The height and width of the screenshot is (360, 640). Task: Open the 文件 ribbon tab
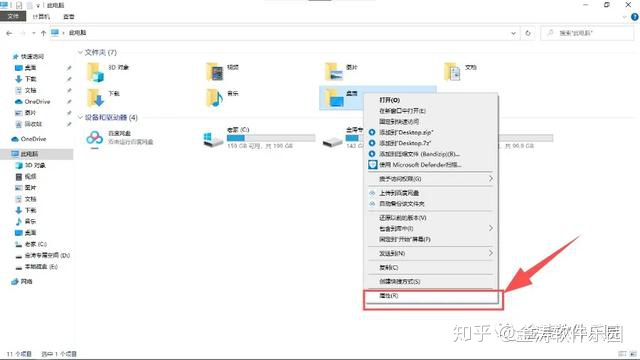pyautogui.click(x=13, y=16)
